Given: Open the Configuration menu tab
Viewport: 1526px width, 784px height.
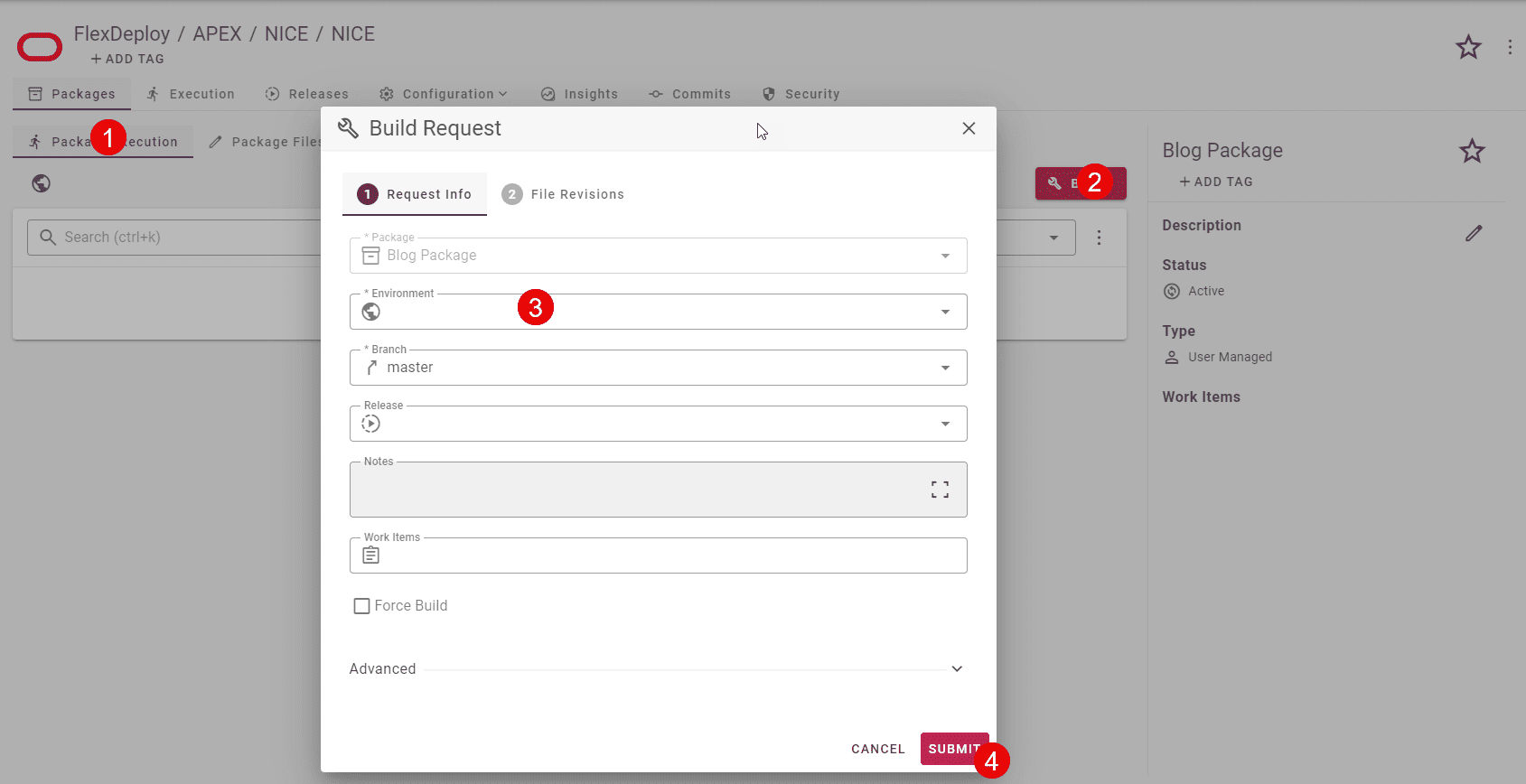Looking at the screenshot, I should tap(444, 94).
